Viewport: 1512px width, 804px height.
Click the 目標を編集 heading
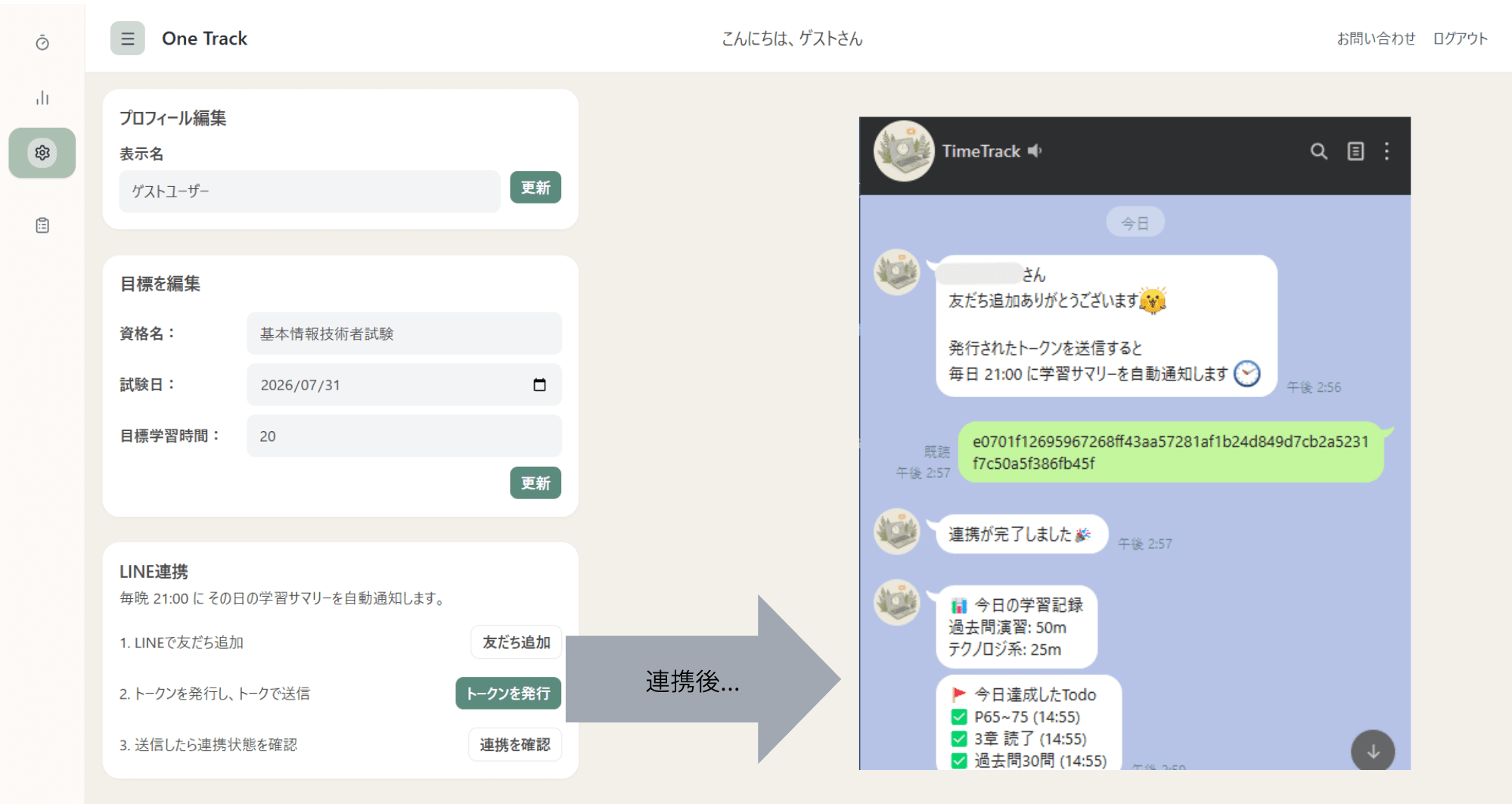(160, 284)
